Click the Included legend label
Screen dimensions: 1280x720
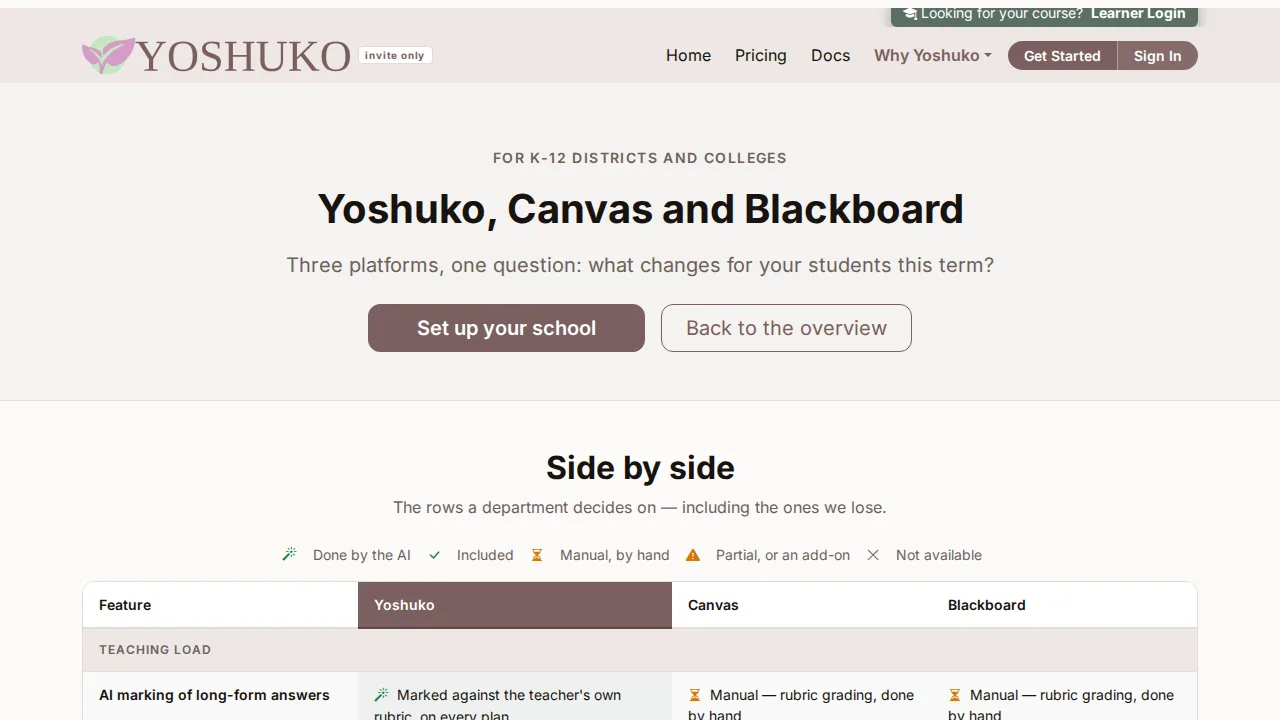coord(485,555)
